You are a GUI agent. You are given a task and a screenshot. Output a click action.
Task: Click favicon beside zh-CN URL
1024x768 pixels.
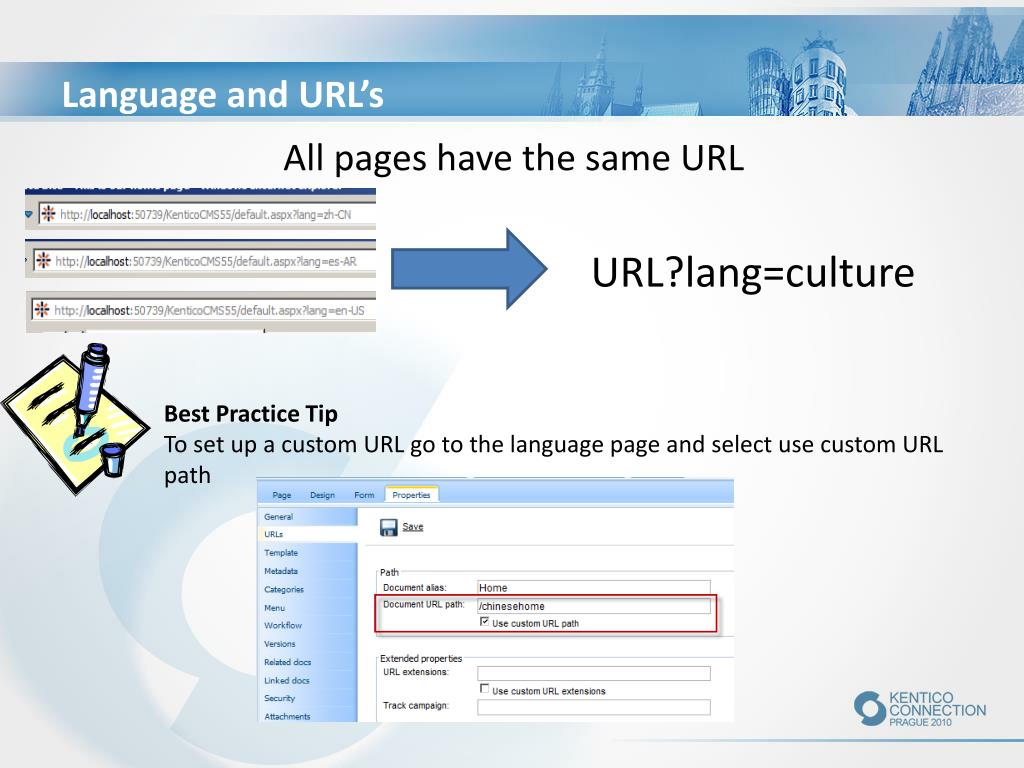click(x=48, y=214)
